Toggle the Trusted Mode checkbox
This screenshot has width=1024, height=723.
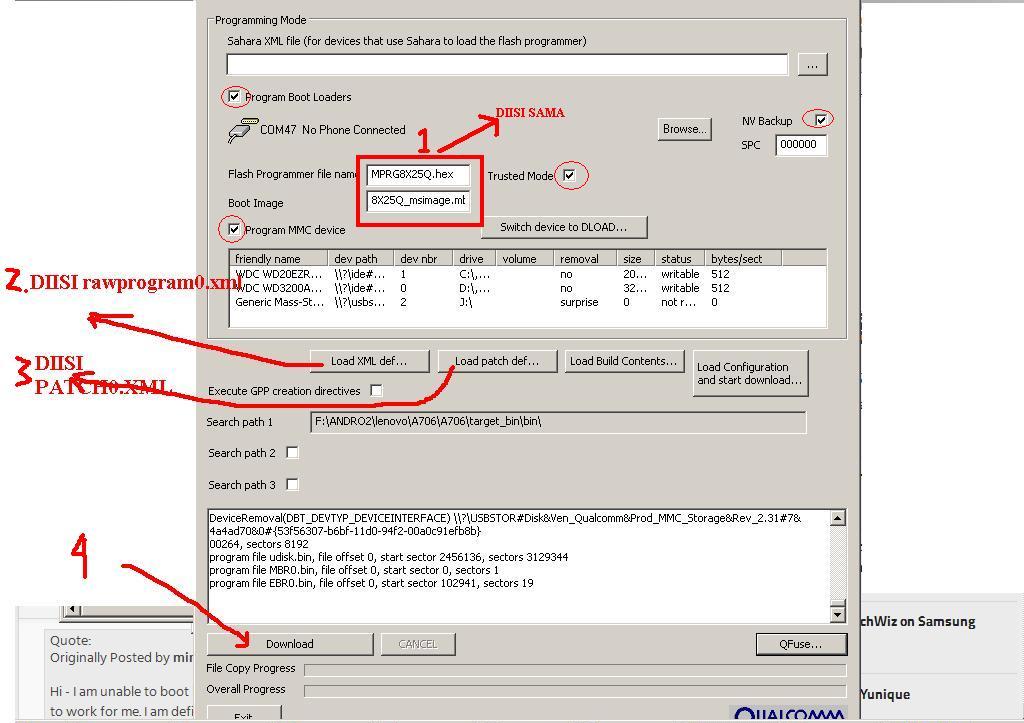[569, 175]
